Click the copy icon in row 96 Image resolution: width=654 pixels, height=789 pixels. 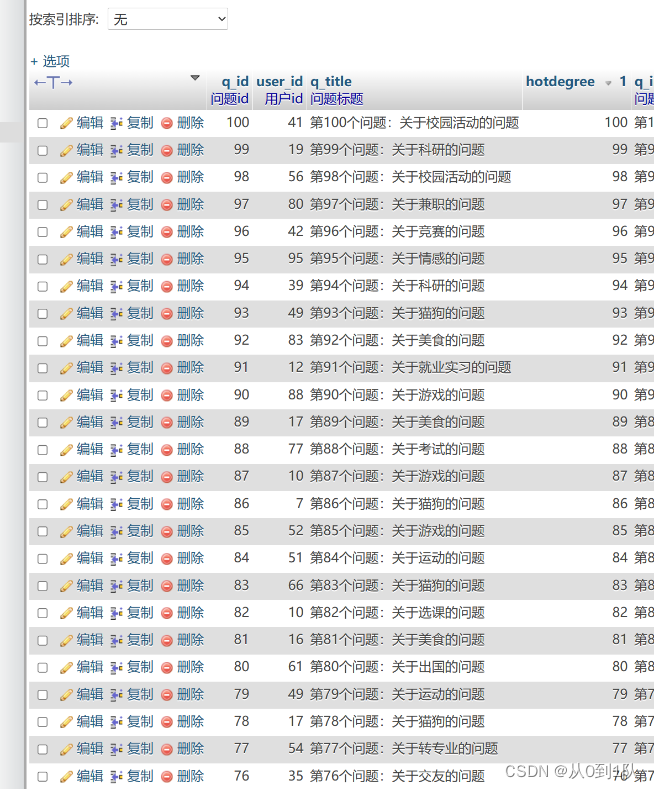[116, 232]
